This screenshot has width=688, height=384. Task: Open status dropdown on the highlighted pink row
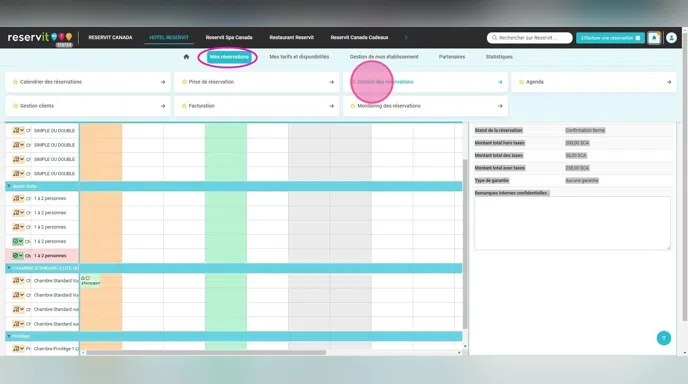[x=18, y=255]
